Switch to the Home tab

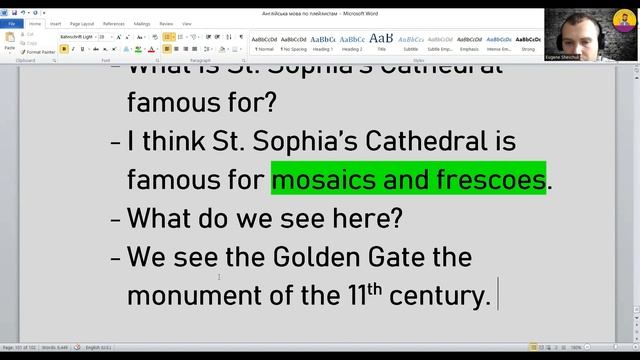[x=35, y=24]
